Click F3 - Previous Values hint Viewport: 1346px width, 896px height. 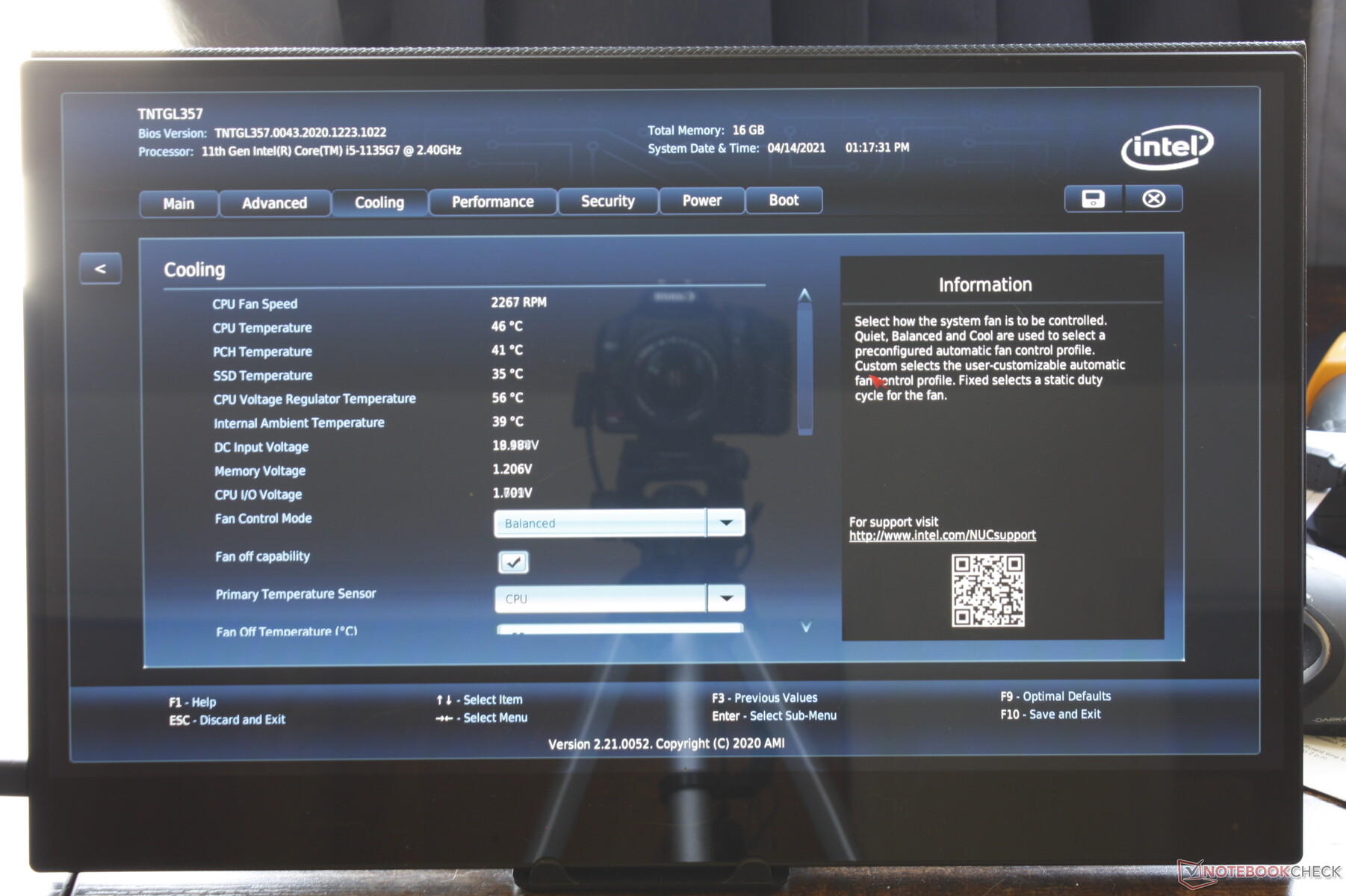click(764, 698)
